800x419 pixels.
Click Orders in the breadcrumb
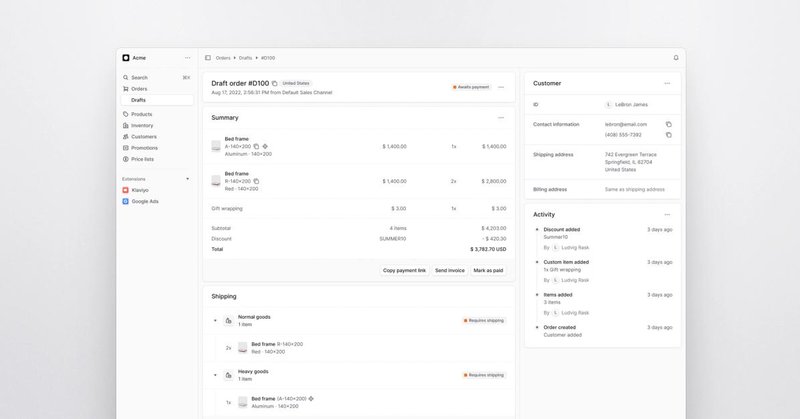click(223, 58)
